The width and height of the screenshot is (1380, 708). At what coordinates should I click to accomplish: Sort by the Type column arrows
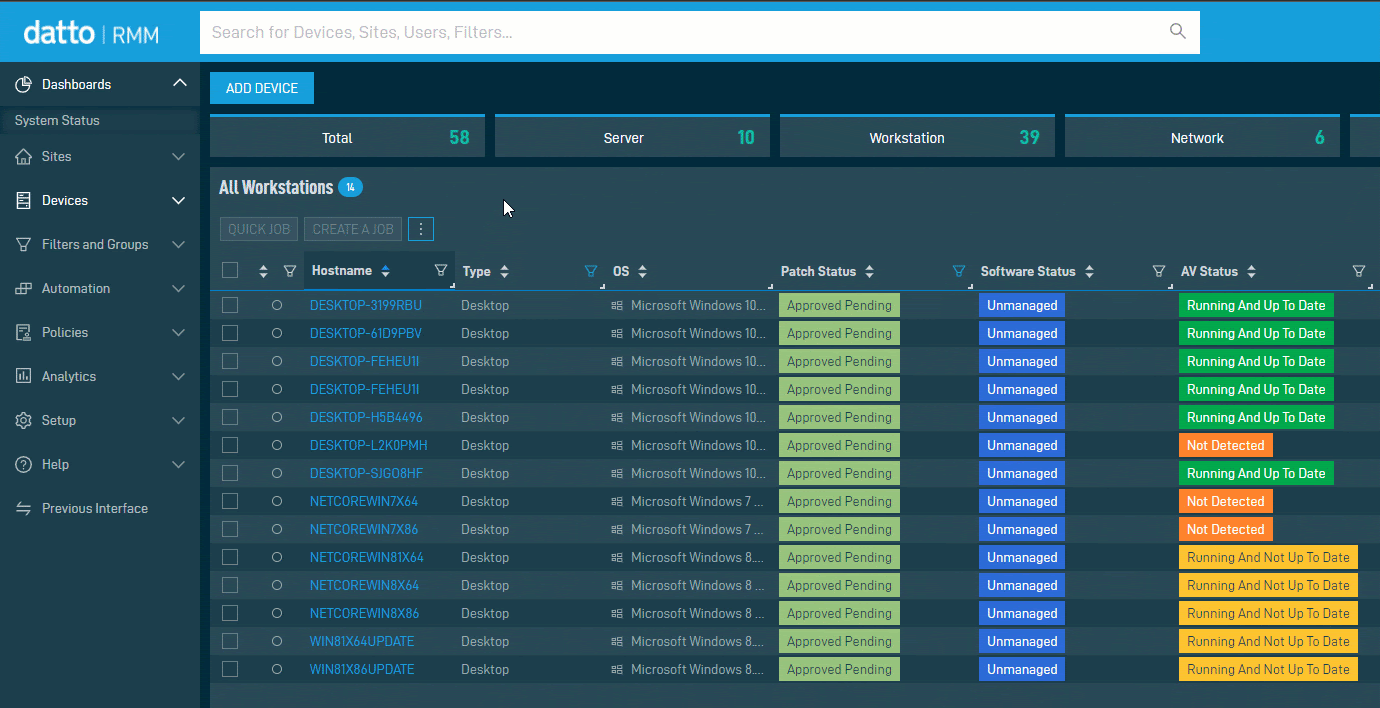[x=504, y=272]
